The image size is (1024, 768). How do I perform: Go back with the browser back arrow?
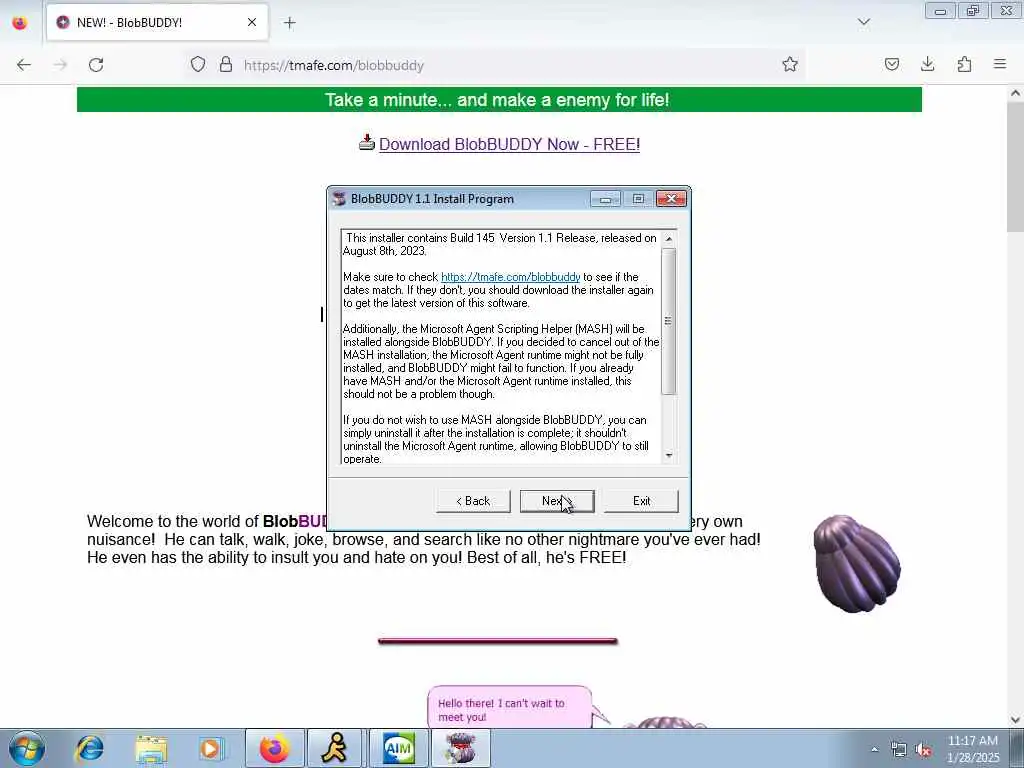tap(24, 65)
